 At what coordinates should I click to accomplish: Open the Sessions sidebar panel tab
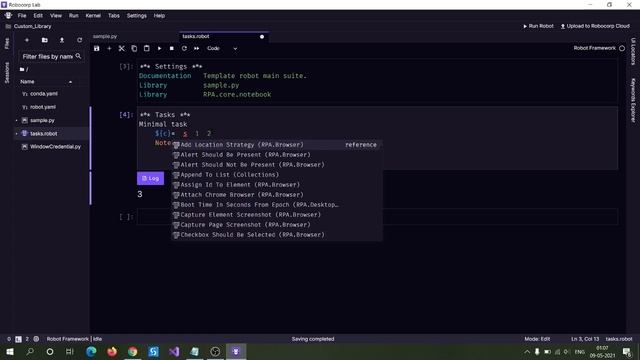(7, 73)
